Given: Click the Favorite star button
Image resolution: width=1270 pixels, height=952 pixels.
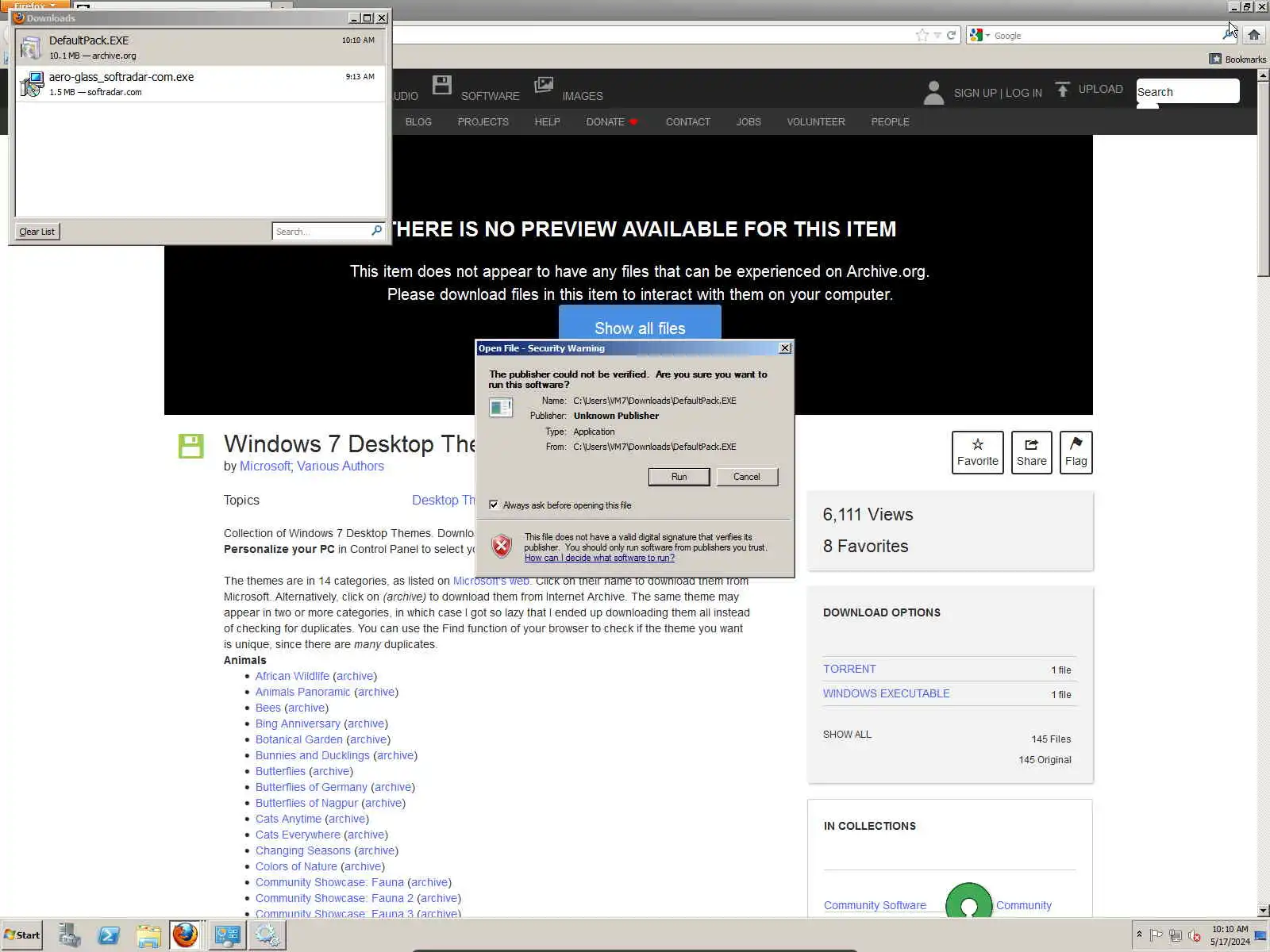Looking at the screenshot, I should pyautogui.click(x=978, y=452).
